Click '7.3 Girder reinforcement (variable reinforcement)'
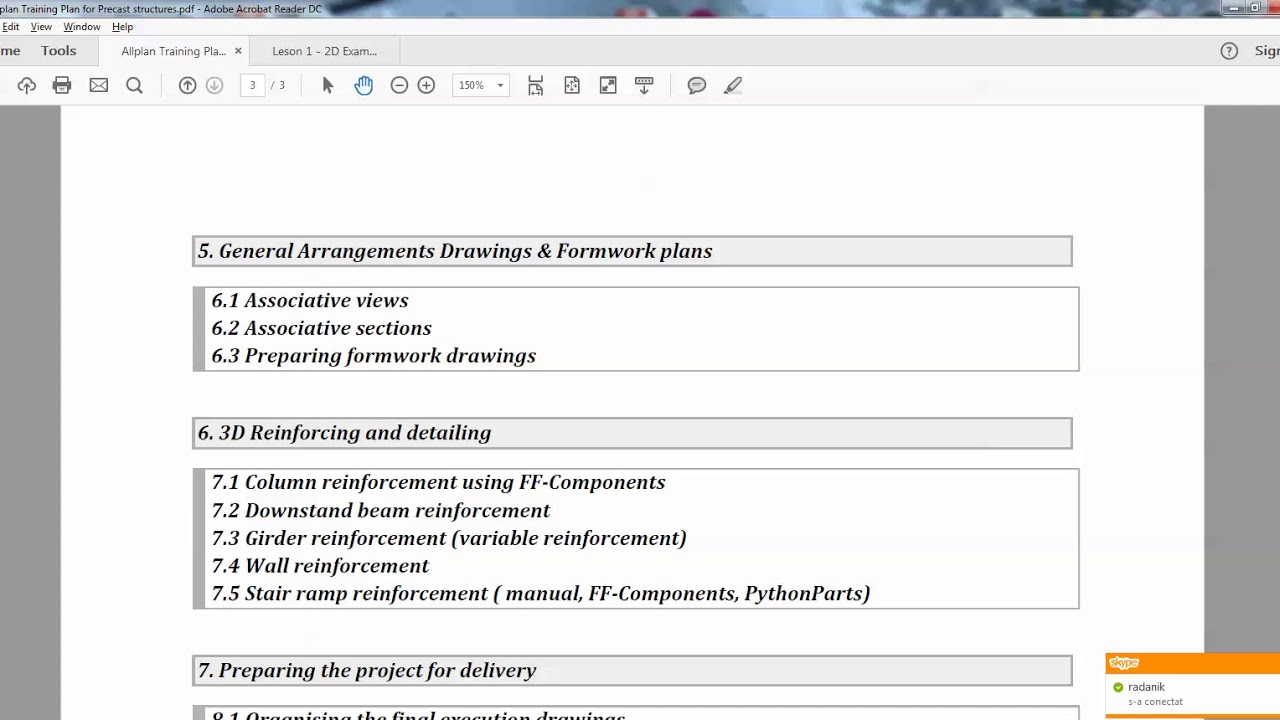 pos(449,538)
